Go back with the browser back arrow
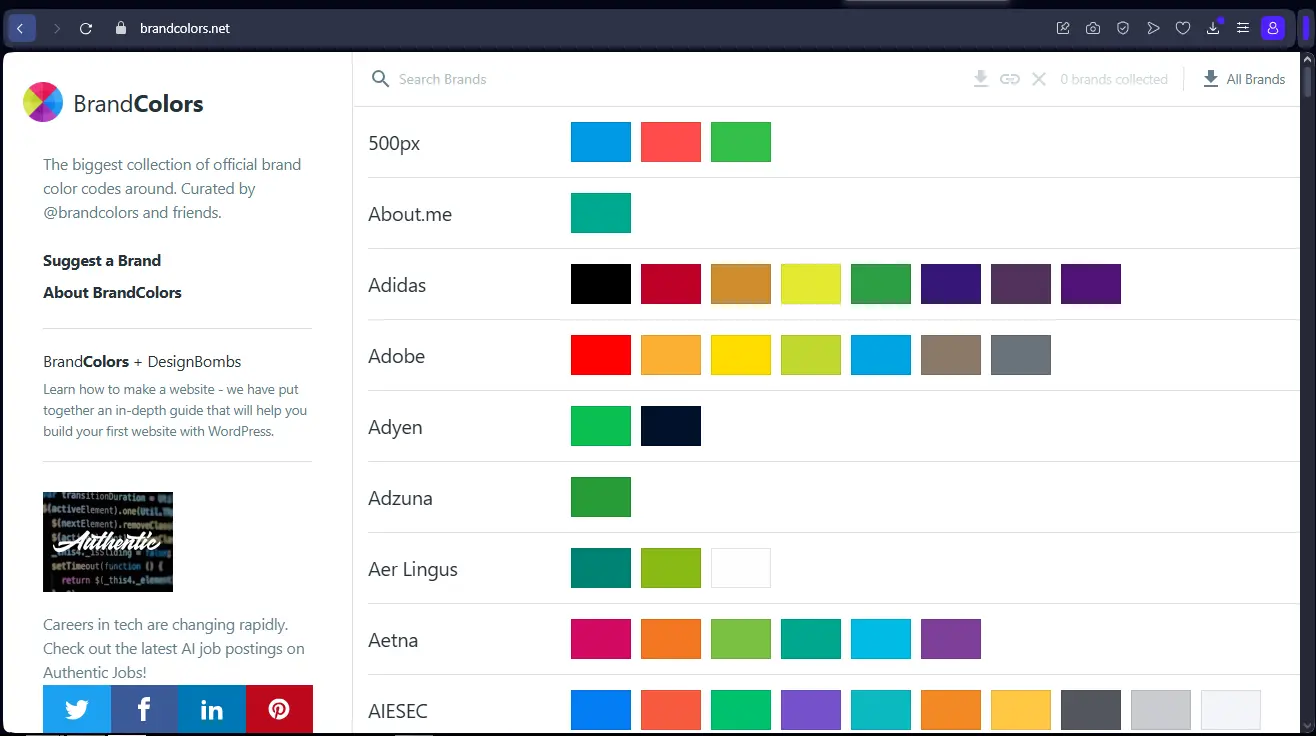1316x736 pixels. point(21,28)
